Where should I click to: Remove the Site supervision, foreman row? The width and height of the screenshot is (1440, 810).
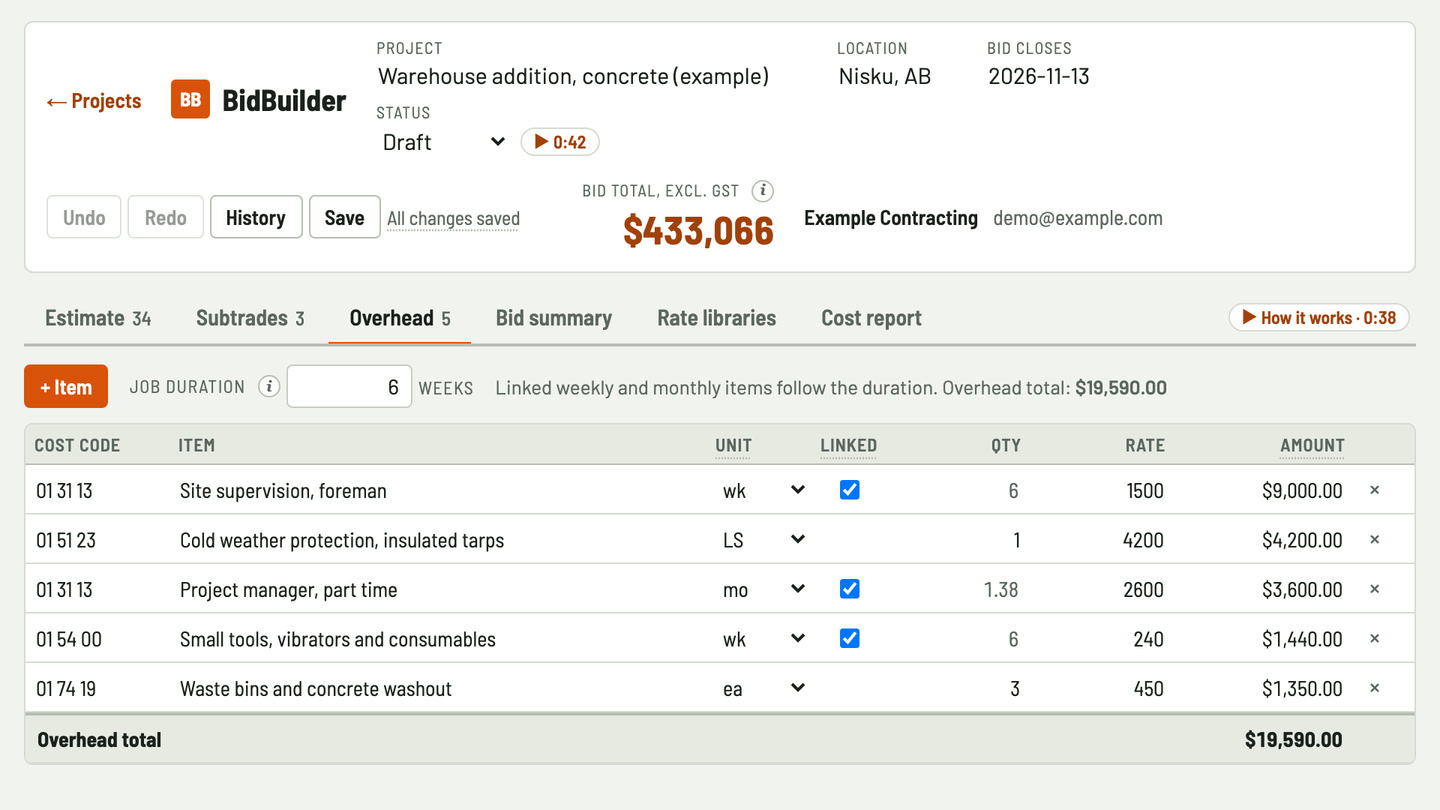1374,490
